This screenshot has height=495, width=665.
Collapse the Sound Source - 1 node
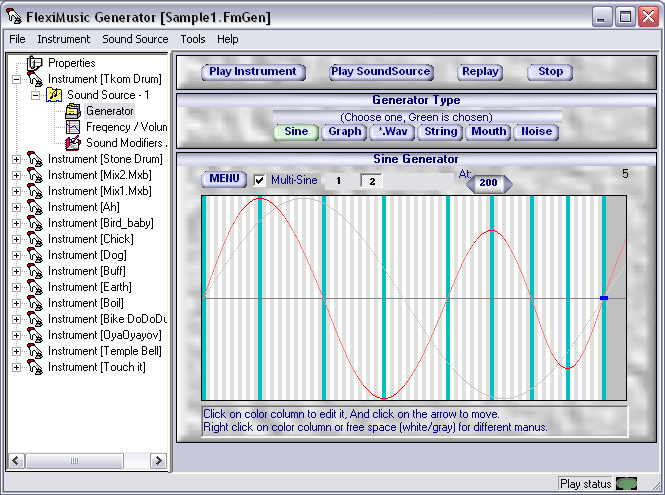tap(36, 95)
